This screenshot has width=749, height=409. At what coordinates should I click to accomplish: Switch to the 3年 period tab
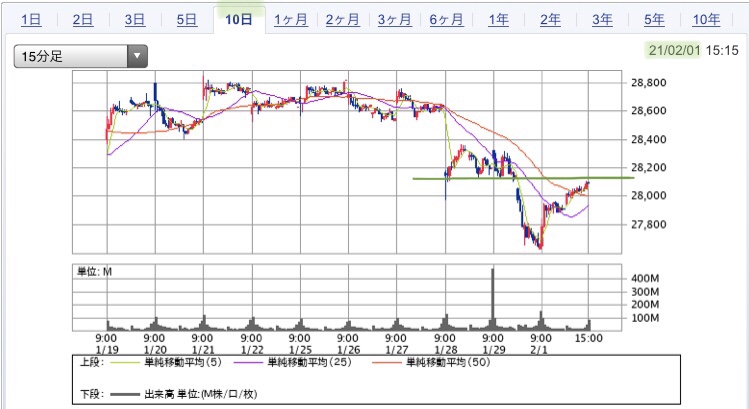click(x=602, y=20)
